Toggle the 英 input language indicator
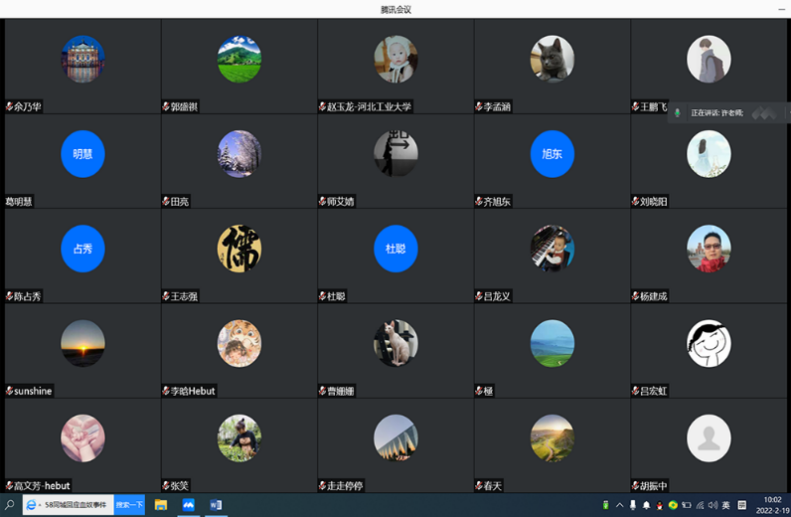 click(x=726, y=506)
